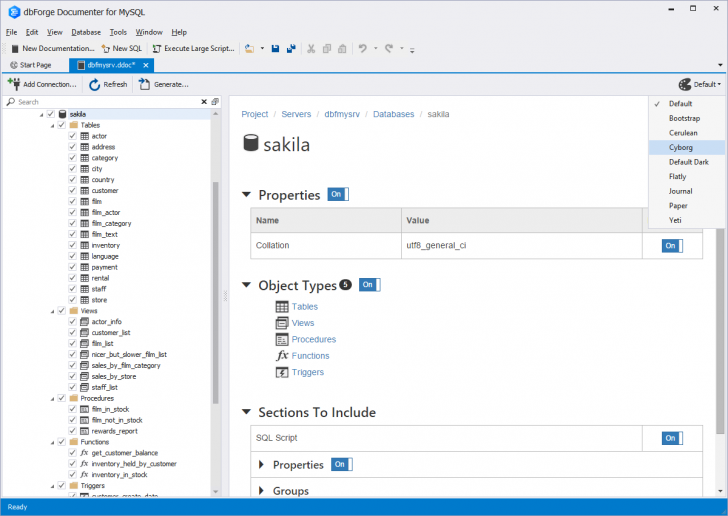Open the File menu
Viewport: 728px width, 516px height.
(12, 32)
